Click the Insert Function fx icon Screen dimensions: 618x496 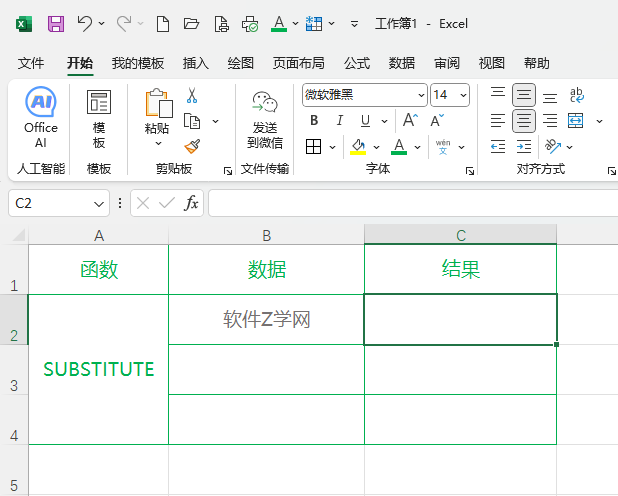[x=191, y=203]
